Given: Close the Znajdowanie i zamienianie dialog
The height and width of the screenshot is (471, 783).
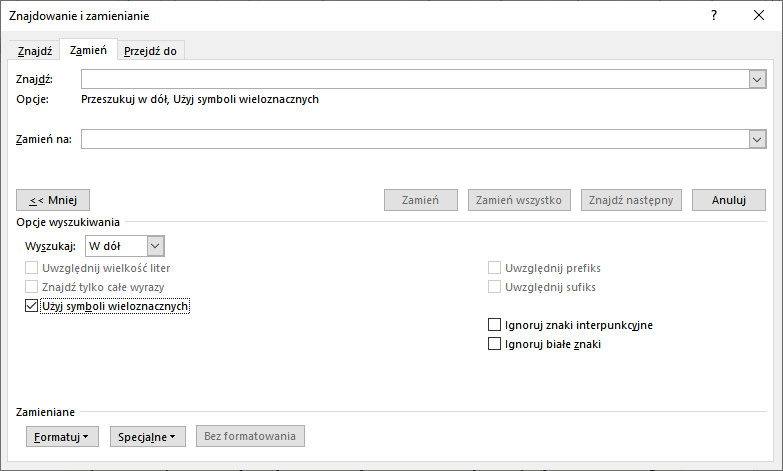Looking at the screenshot, I should pos(759,16).
